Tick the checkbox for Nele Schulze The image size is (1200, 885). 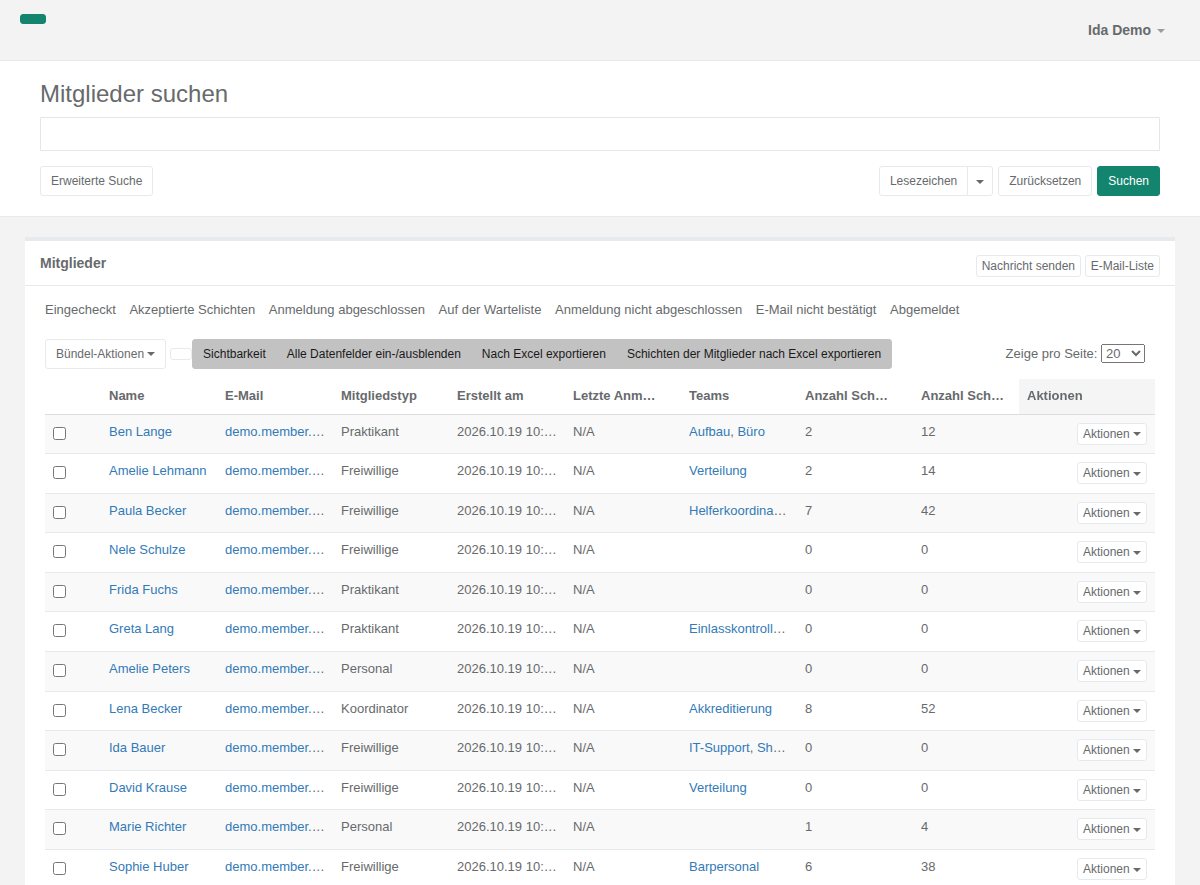click(x=59, y=551)
